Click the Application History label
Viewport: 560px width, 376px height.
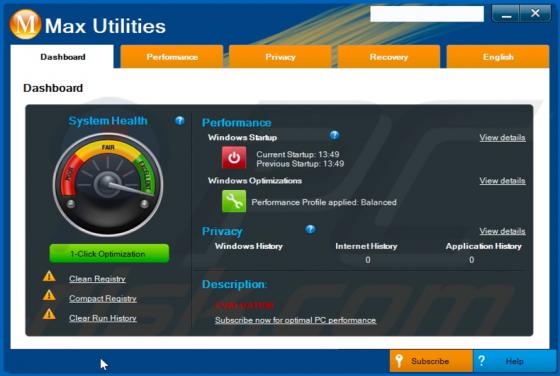tap(483, 246)
